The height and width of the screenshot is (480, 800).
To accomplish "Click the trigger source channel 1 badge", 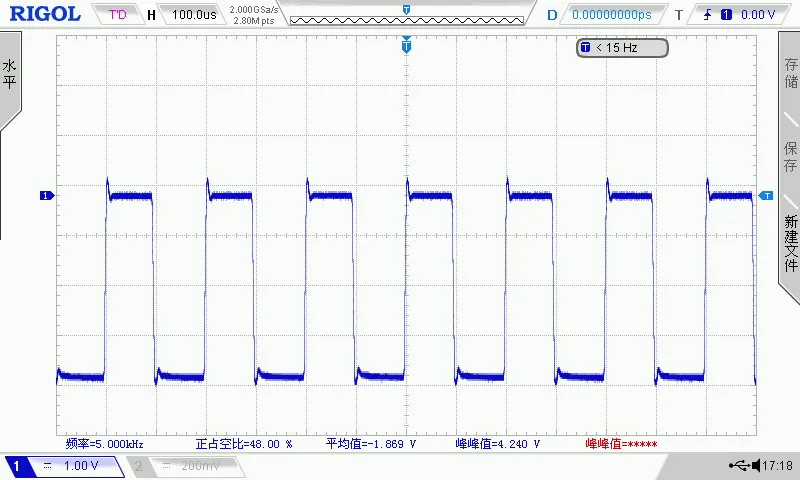I will (x=726, y=15).
